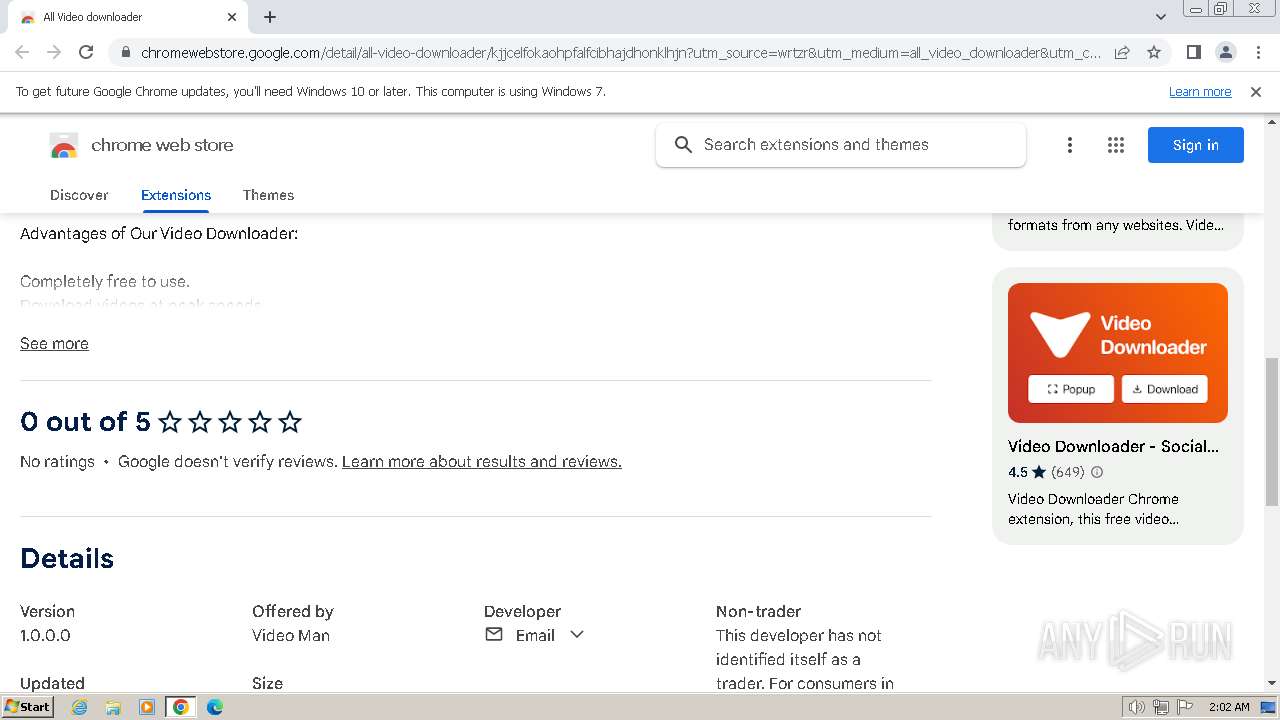Open Chrome three-dot menu
This screenshot has height=720, width=1280.
tap(1257, 52)
